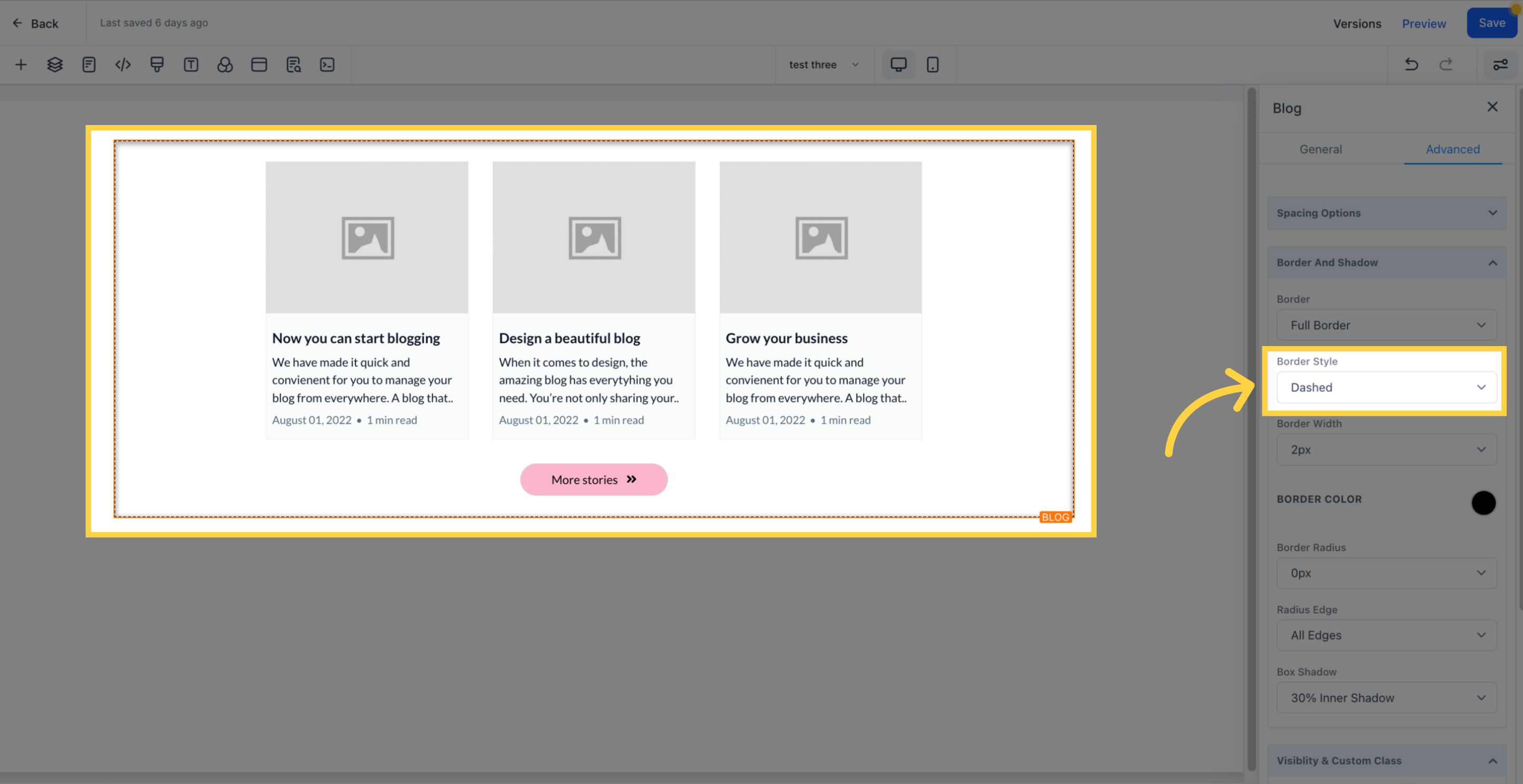Click the Grow your business image placeholder
The height and width of the screenshot is (784, 1523).
coord(821,237)
